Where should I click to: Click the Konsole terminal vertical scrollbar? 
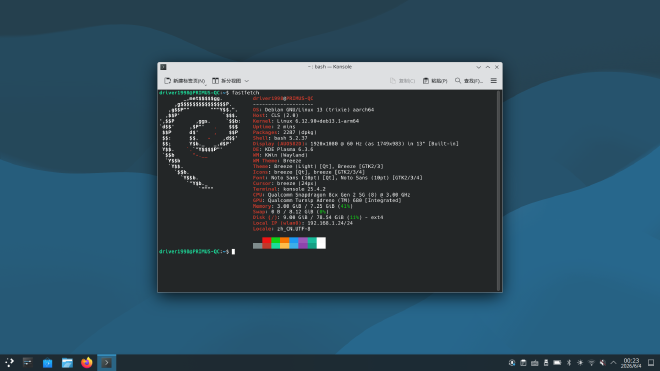tap(499, 190)
